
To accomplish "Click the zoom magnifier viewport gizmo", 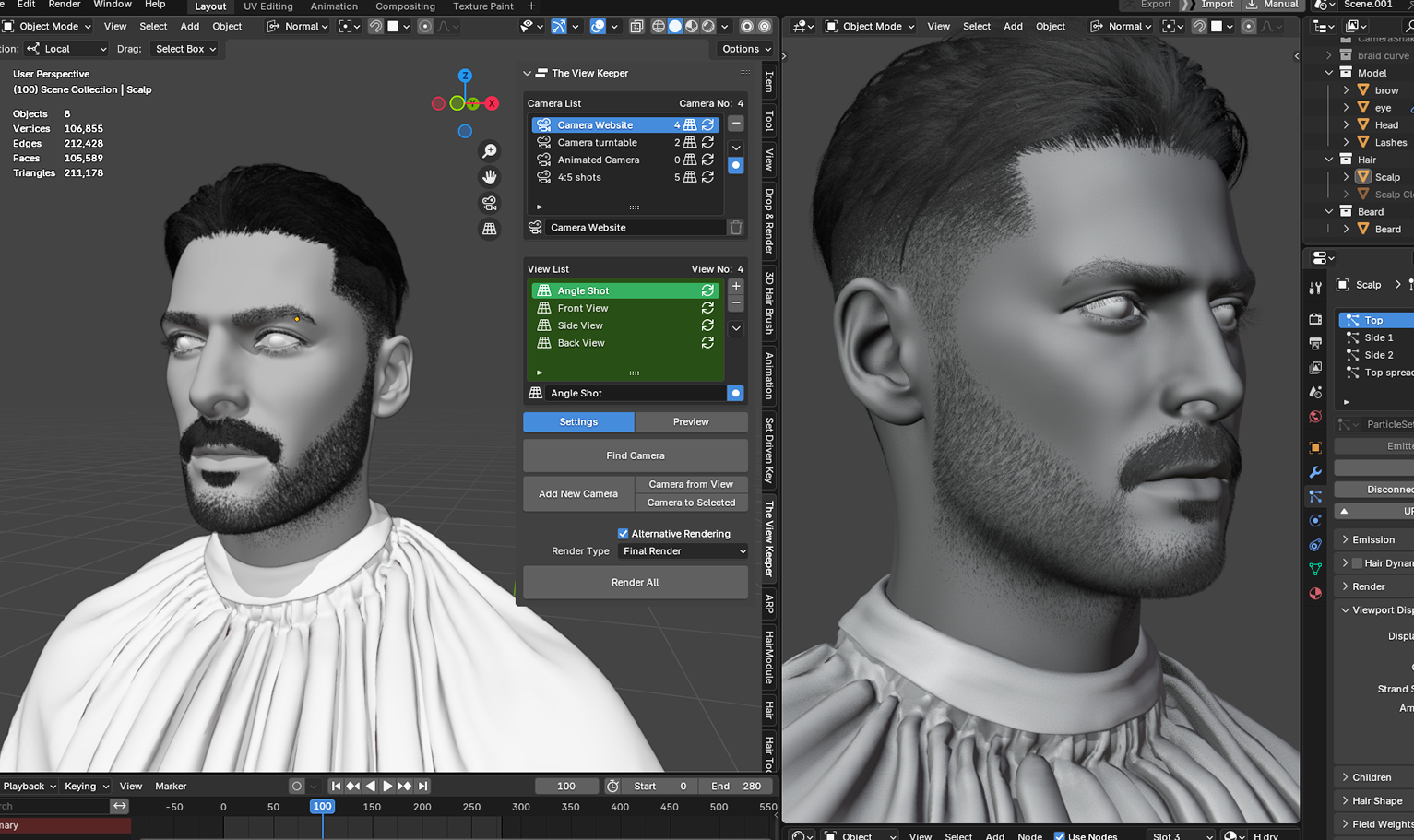I will tap(490, 150).
